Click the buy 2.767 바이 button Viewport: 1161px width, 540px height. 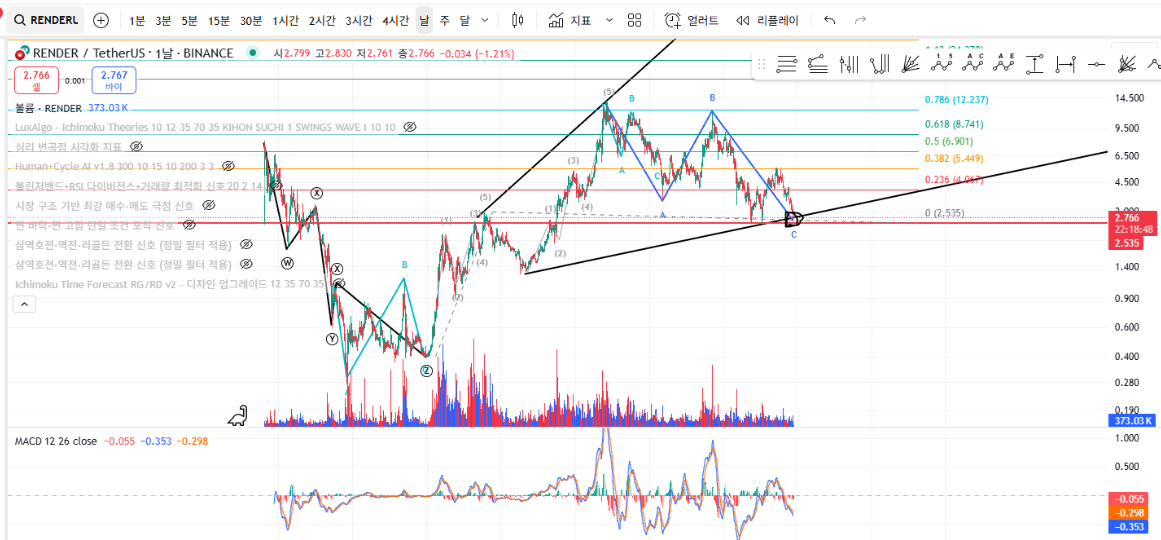tap(114, 80)
